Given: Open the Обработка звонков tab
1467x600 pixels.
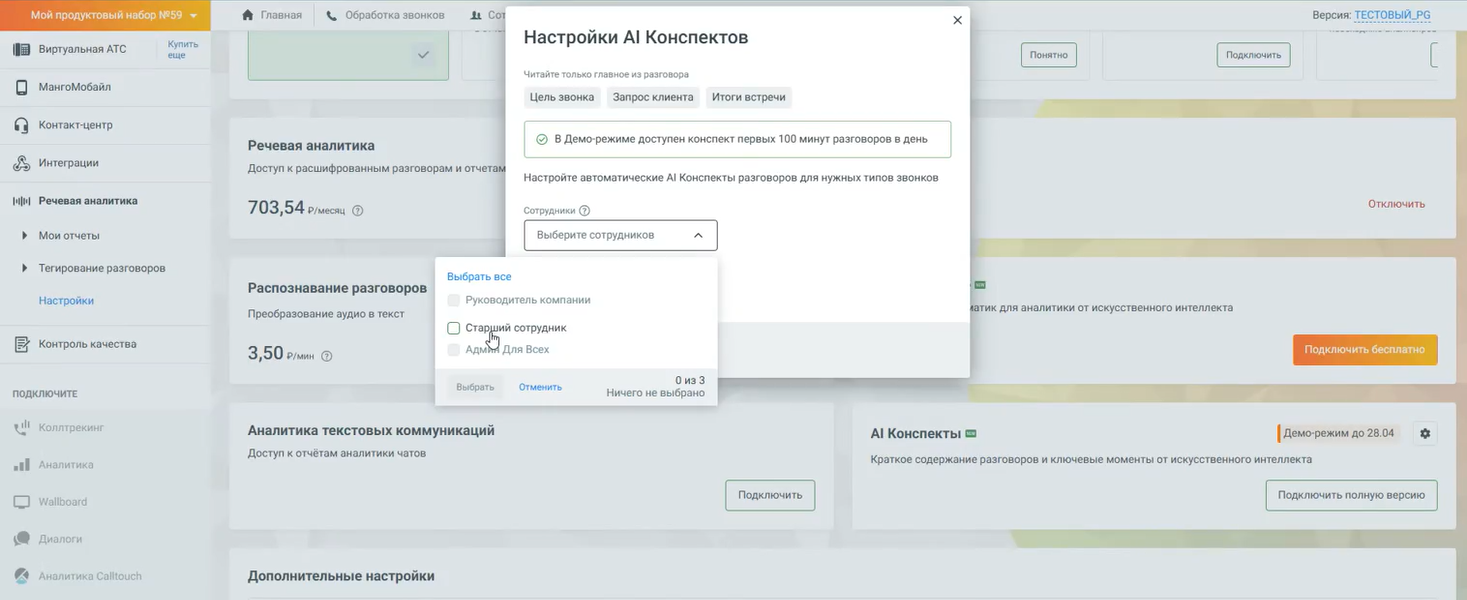Looking at the screenshot, I should [x=385, y=15].
